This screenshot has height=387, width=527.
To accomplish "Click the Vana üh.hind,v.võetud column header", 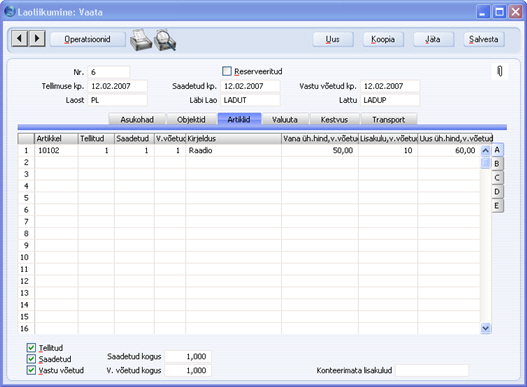I will (320, 139).
